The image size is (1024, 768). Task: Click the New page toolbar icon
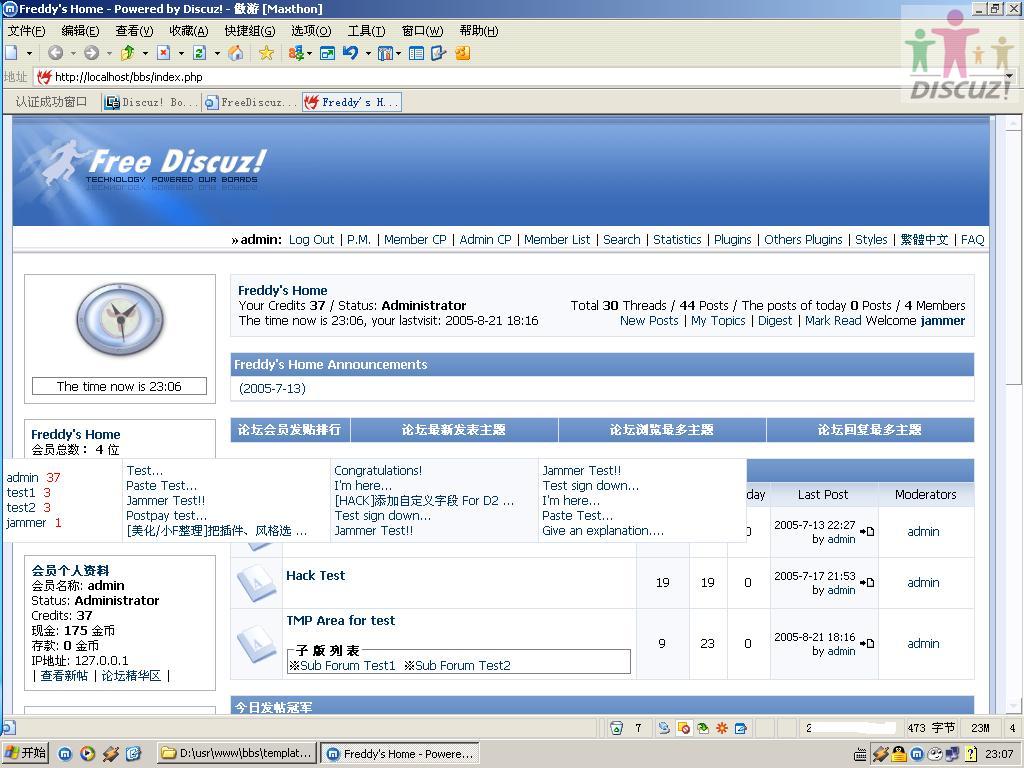coord(11,53)
